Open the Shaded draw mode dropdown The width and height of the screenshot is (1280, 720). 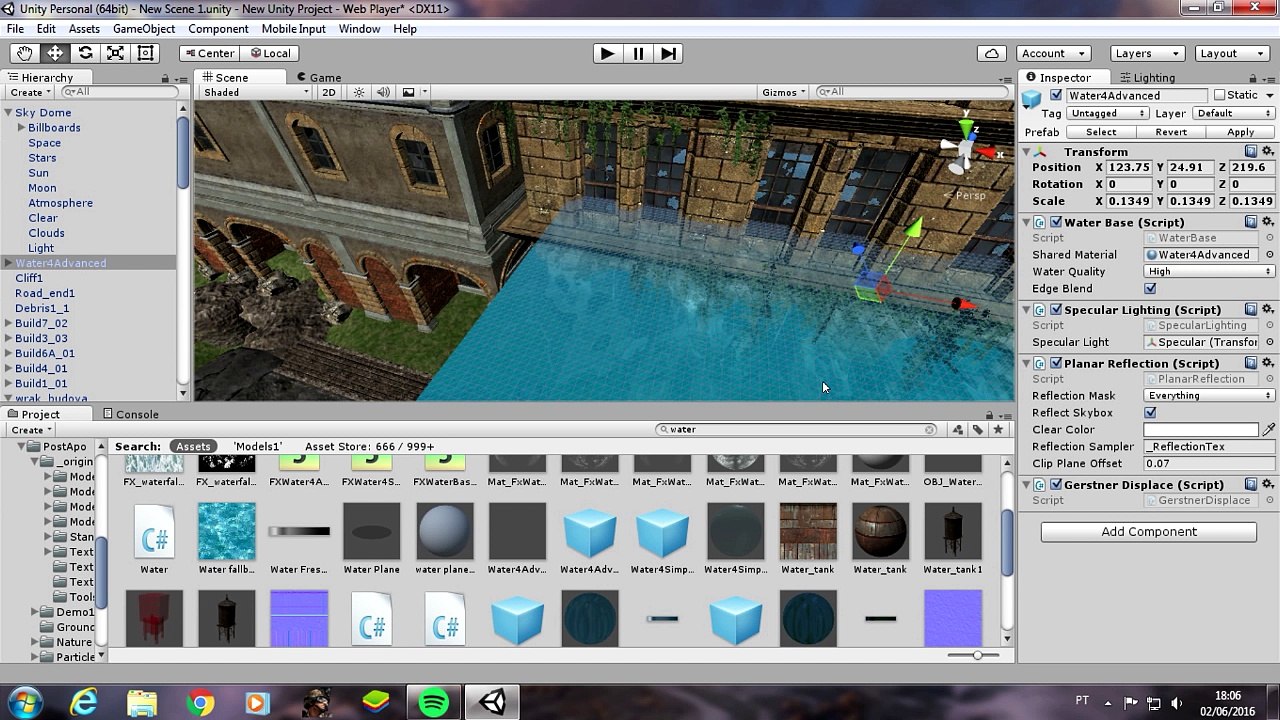click(256, 92)
